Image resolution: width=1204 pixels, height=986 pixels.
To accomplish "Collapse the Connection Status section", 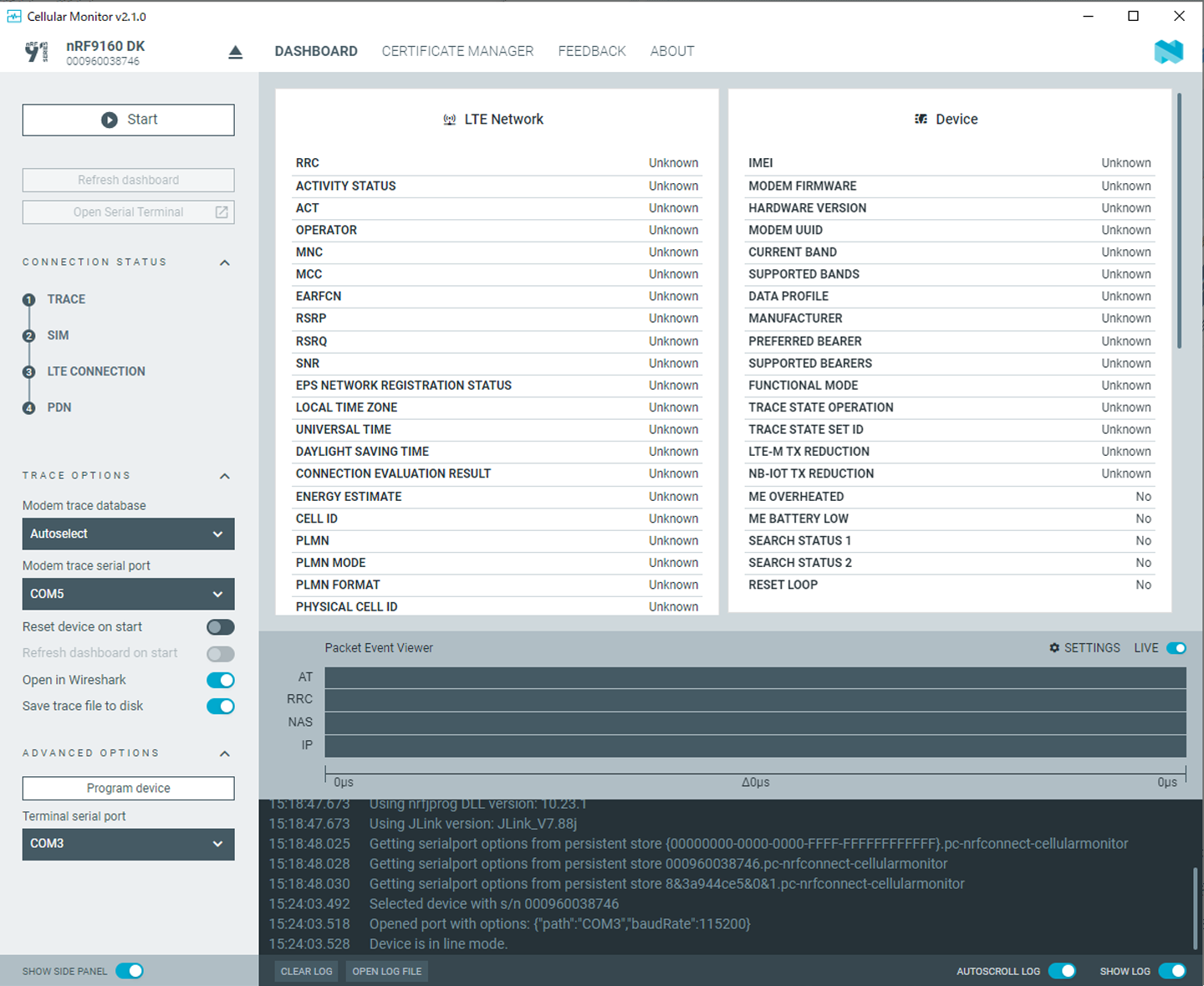I will coord(224,263).
